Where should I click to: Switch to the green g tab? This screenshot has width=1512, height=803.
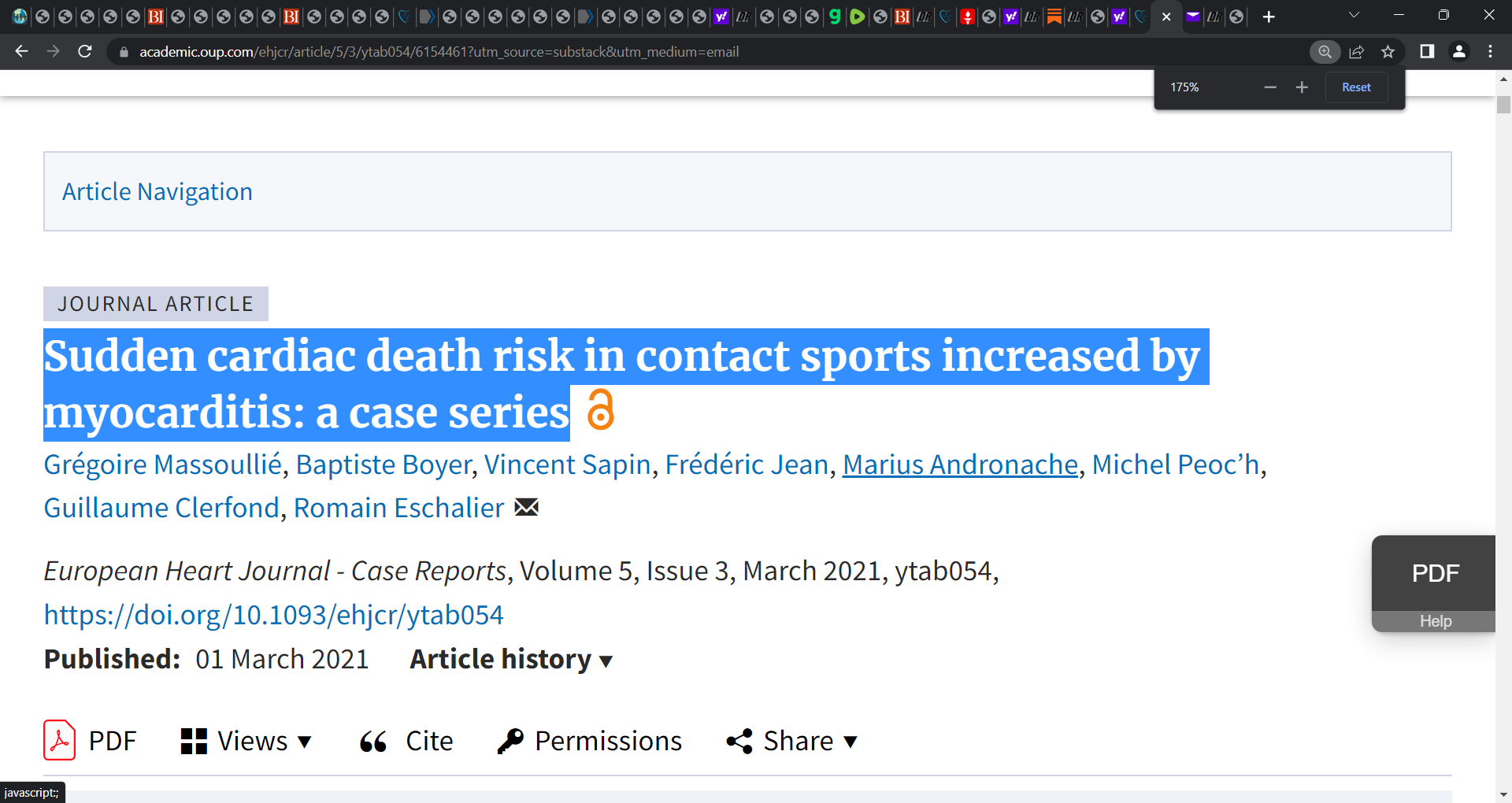[835, 17]
